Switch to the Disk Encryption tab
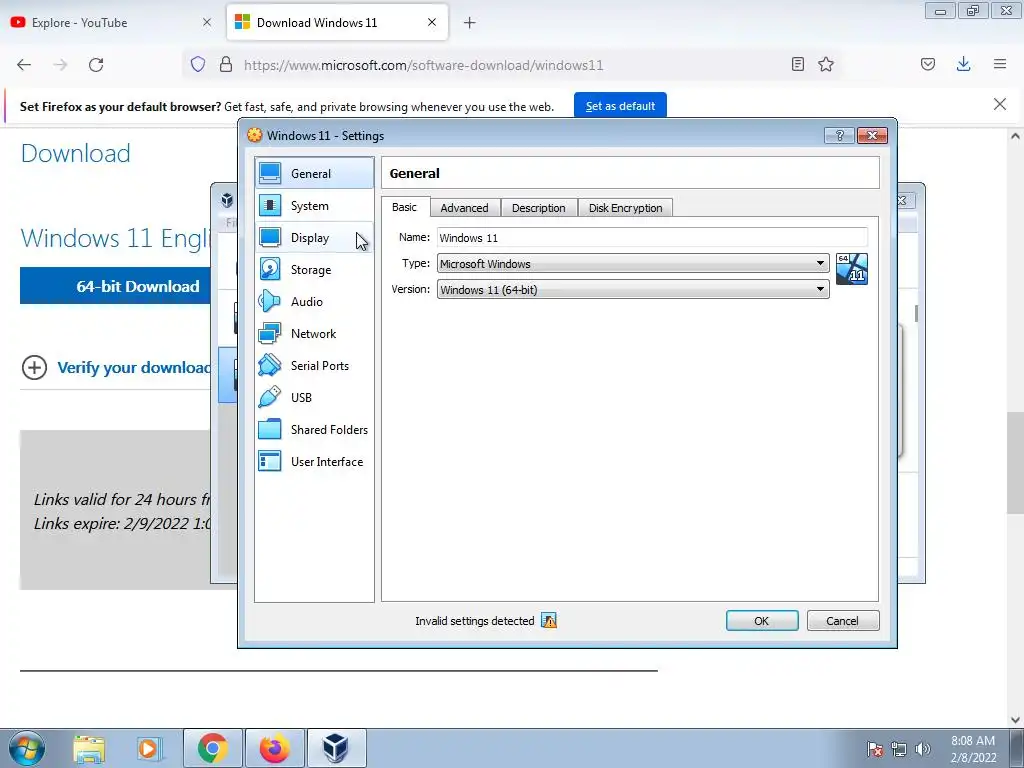Viewport: 1024px width, 768px height. [626, 208]
